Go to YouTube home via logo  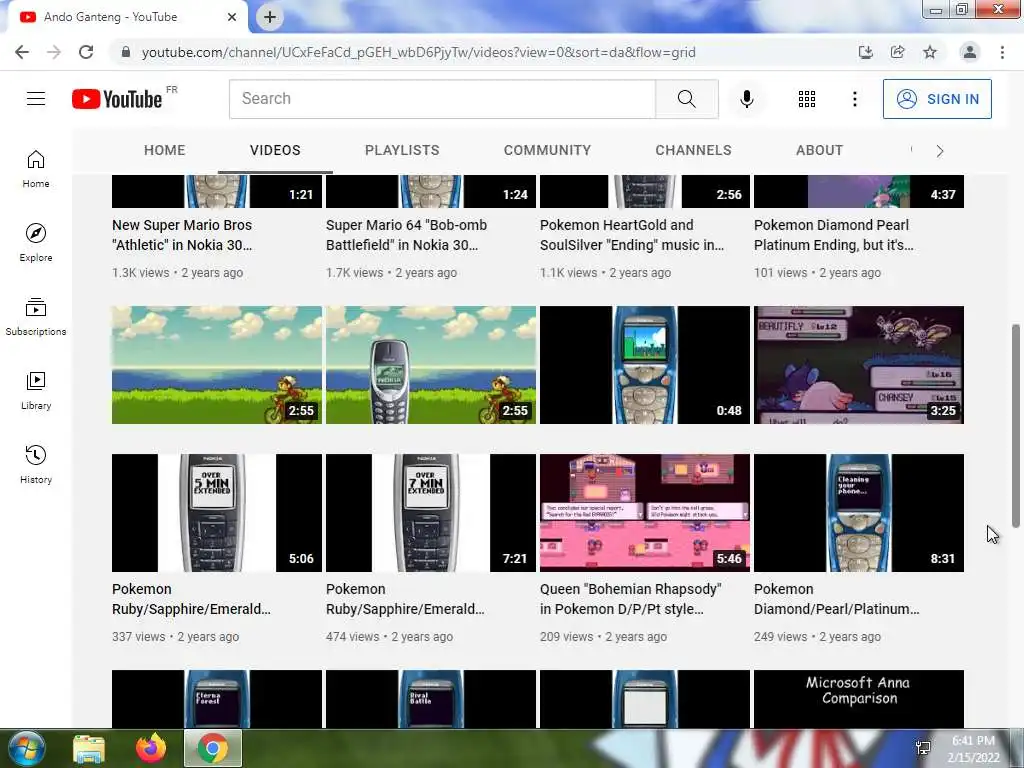point(117,99)
